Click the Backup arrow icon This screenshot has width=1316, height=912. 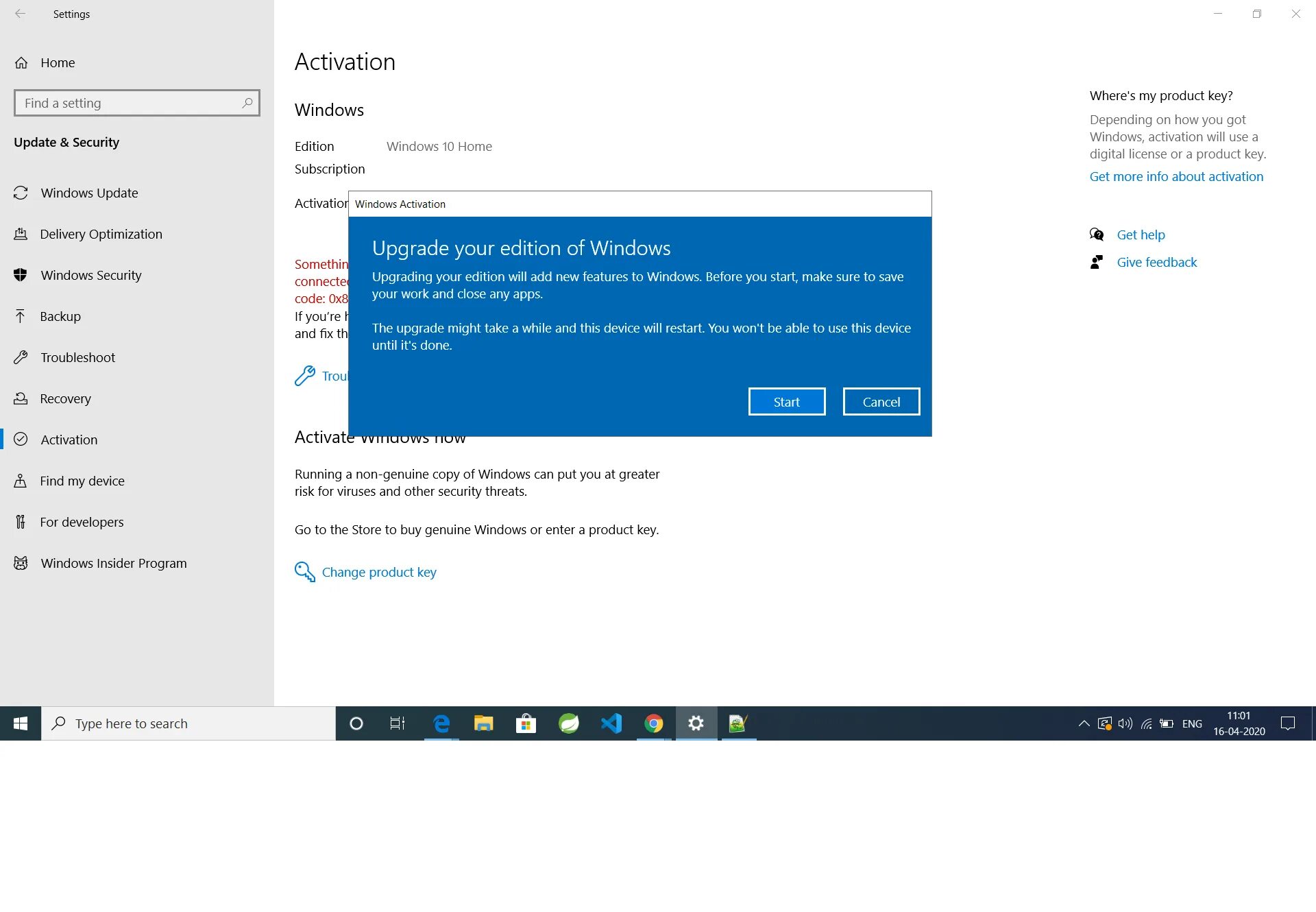point(21,316)
